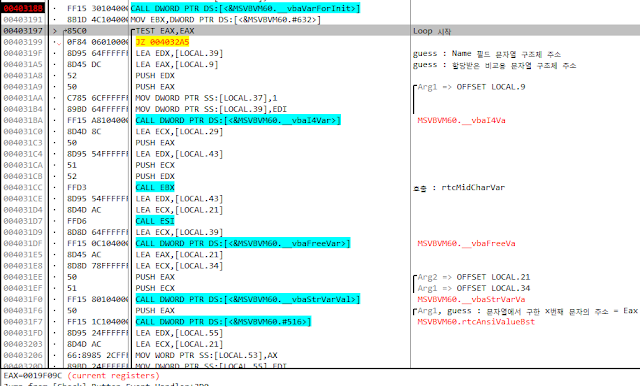This screenshot has height=386, width=640.
Task: Select the CALL __vbaStrVarVal instruction
Action: point(248,299)
